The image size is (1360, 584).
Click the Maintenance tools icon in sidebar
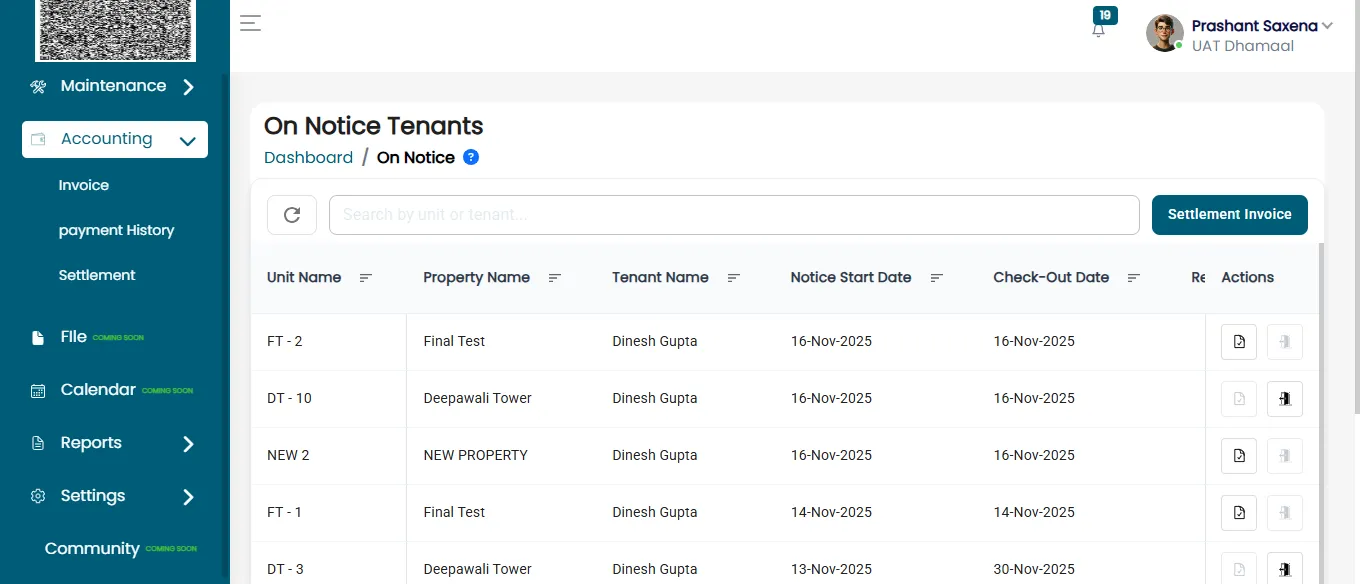(x=38, y=87)
